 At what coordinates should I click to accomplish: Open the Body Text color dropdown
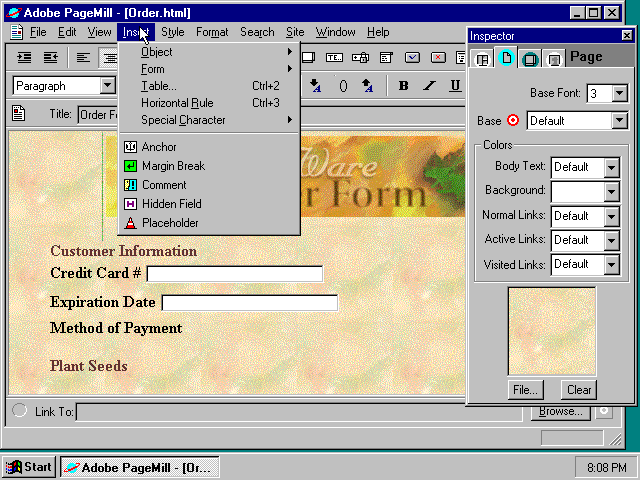point(611,167)
